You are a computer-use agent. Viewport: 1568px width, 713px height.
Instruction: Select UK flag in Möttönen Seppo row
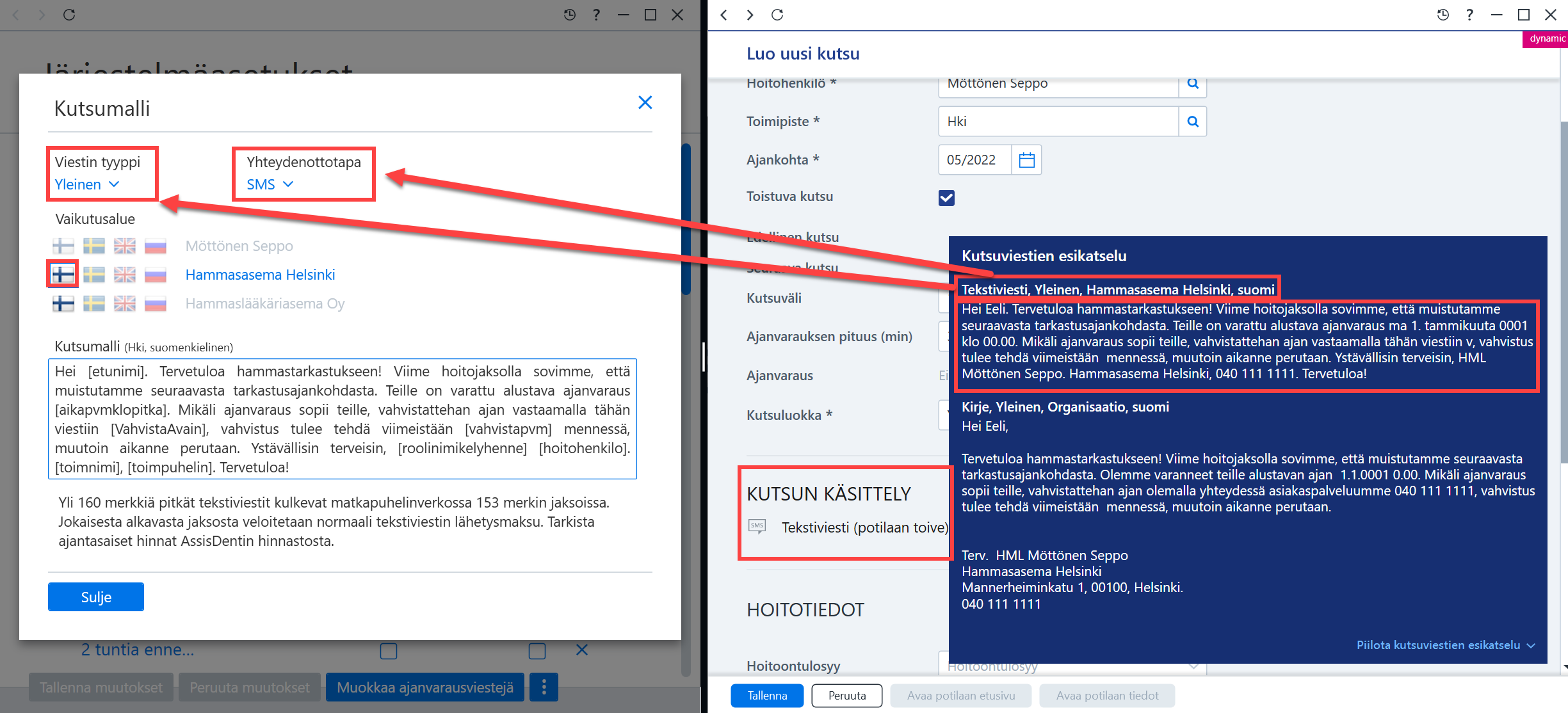[125, 246]
